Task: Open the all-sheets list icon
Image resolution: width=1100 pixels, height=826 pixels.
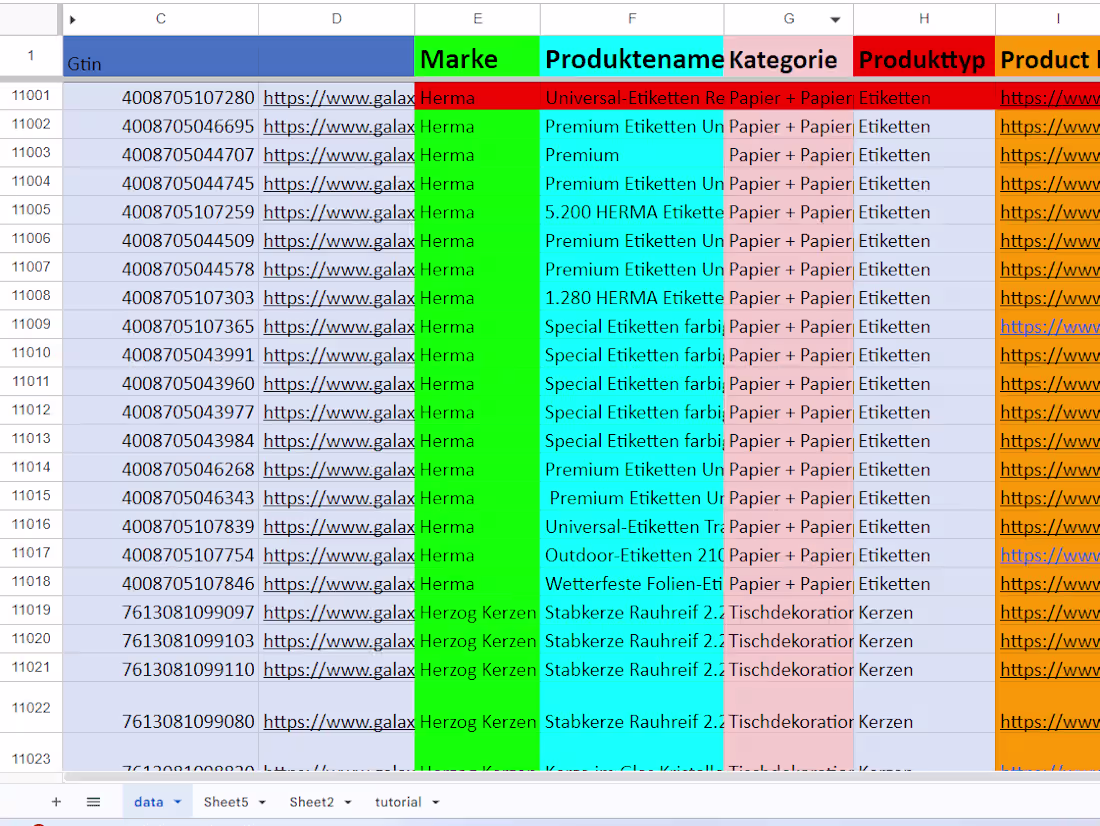Action: (93, 801)
